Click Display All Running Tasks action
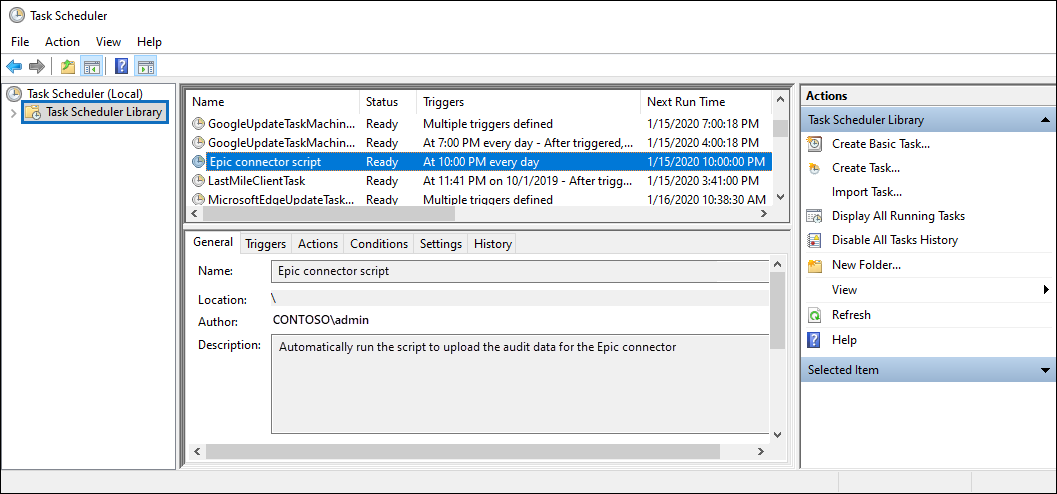Viewport: 1057px width, 494px height. [x=899, y=216]
